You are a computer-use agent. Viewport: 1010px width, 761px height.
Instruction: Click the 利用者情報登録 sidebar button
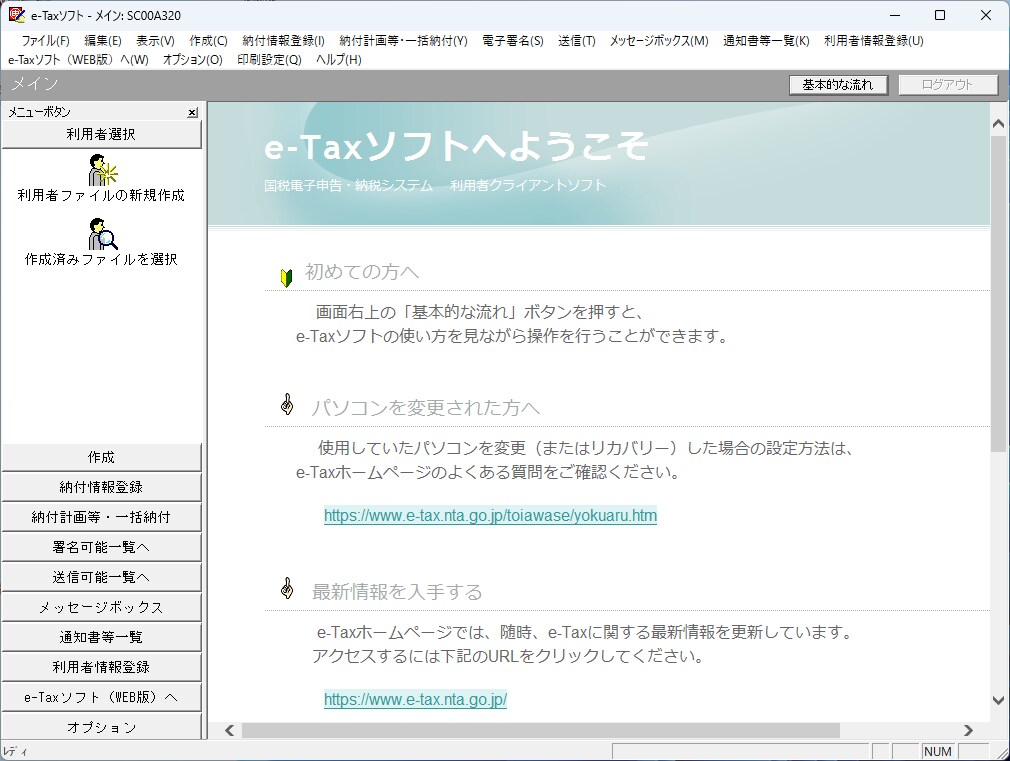101,667
